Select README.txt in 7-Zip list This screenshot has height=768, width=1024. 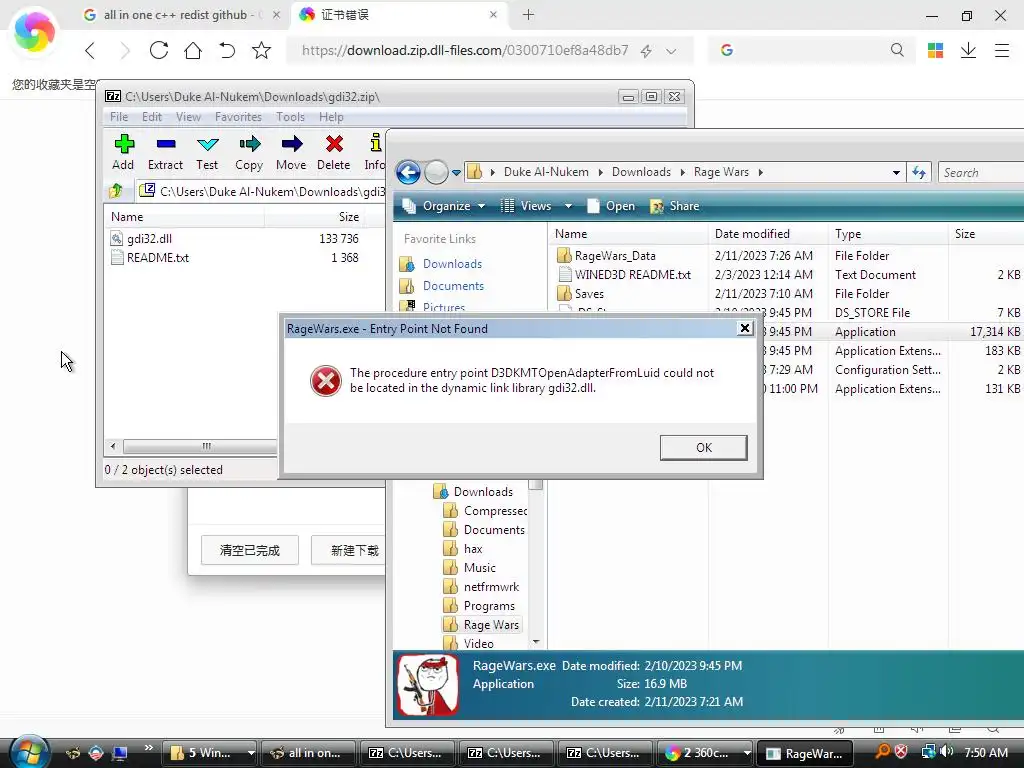[x=158, y=258]
